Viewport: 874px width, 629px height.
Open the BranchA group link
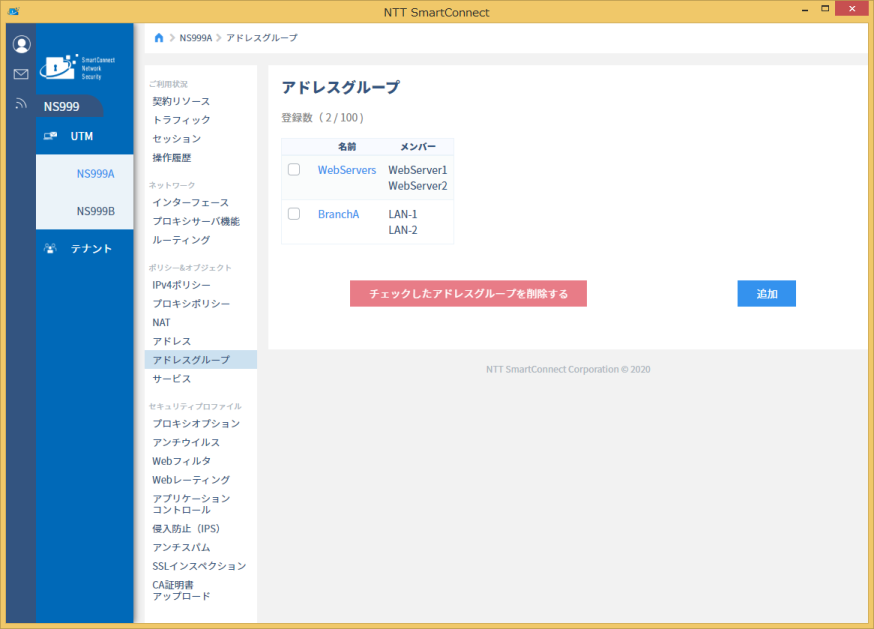(338, 214)
